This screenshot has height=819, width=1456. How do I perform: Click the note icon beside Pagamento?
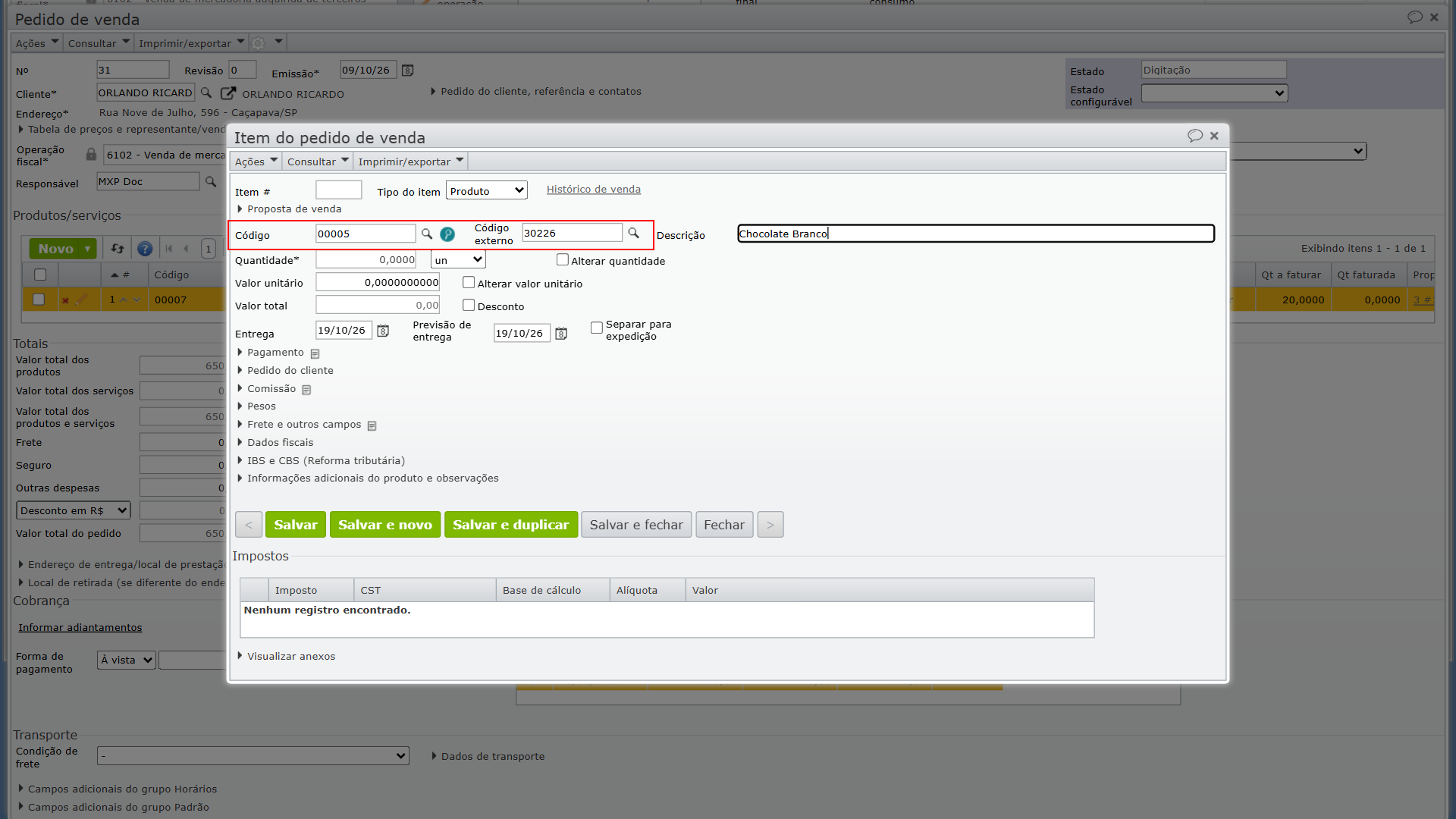pyautogui.click(x=315, y=353)
